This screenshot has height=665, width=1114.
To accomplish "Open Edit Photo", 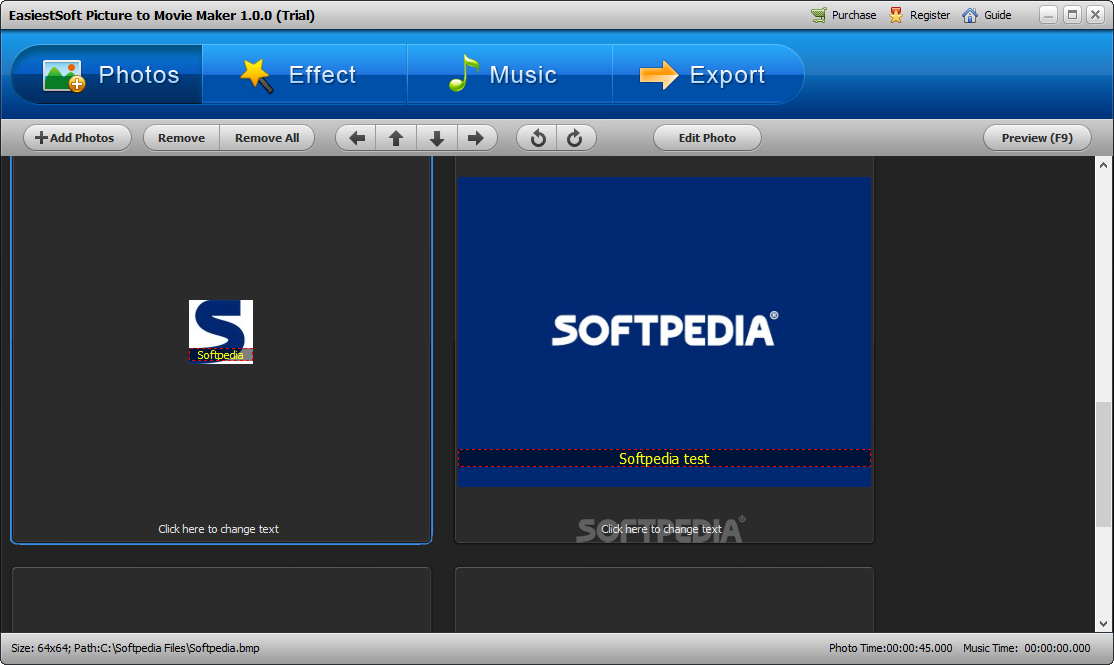I will click(x=707, y=138).
